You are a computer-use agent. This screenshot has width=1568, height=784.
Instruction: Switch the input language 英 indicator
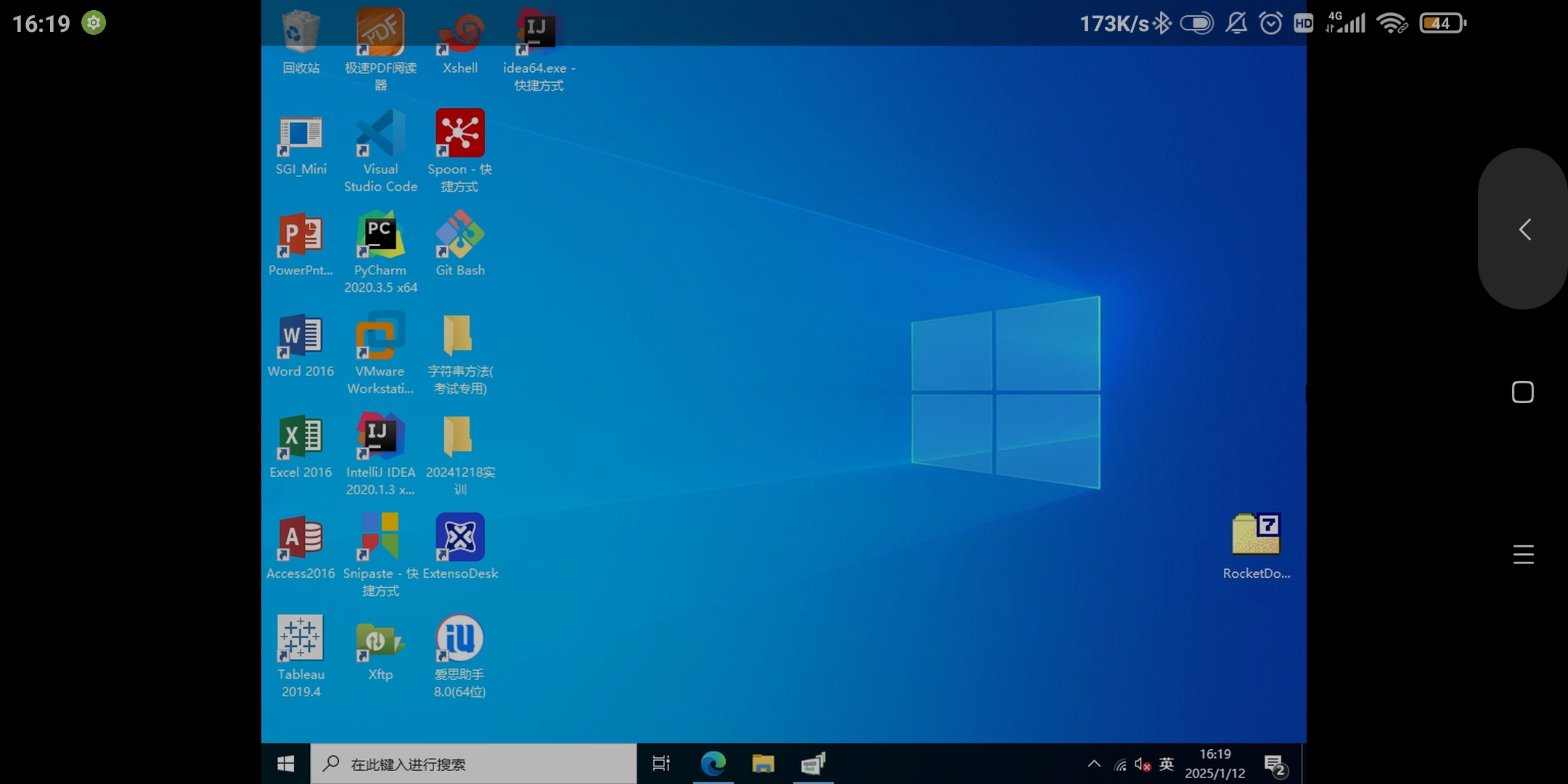pyautogui.click(x=1167, y=764)
